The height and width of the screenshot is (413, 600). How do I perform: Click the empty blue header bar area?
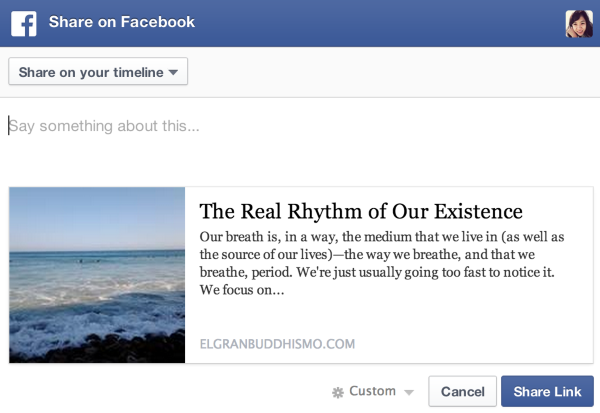coord(380,22)
